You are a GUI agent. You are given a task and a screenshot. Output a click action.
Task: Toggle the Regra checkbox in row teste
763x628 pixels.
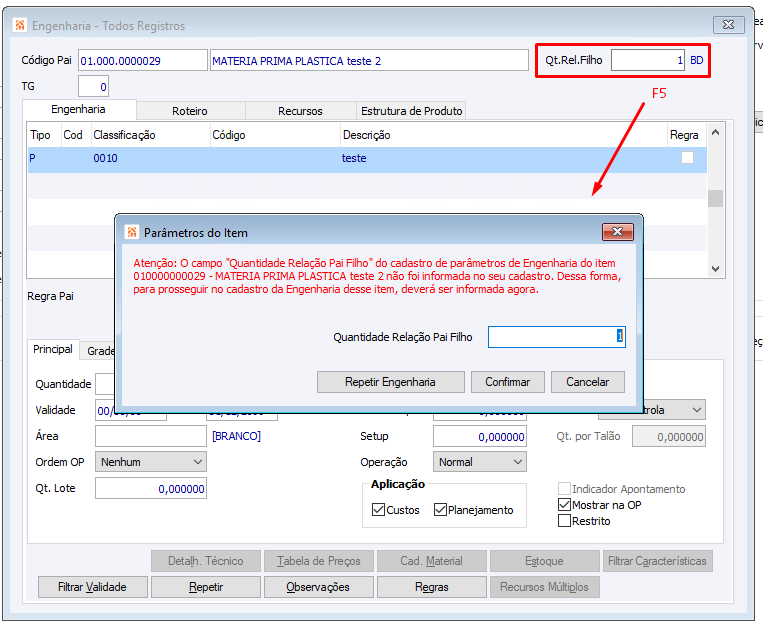(x=687, y=158)
